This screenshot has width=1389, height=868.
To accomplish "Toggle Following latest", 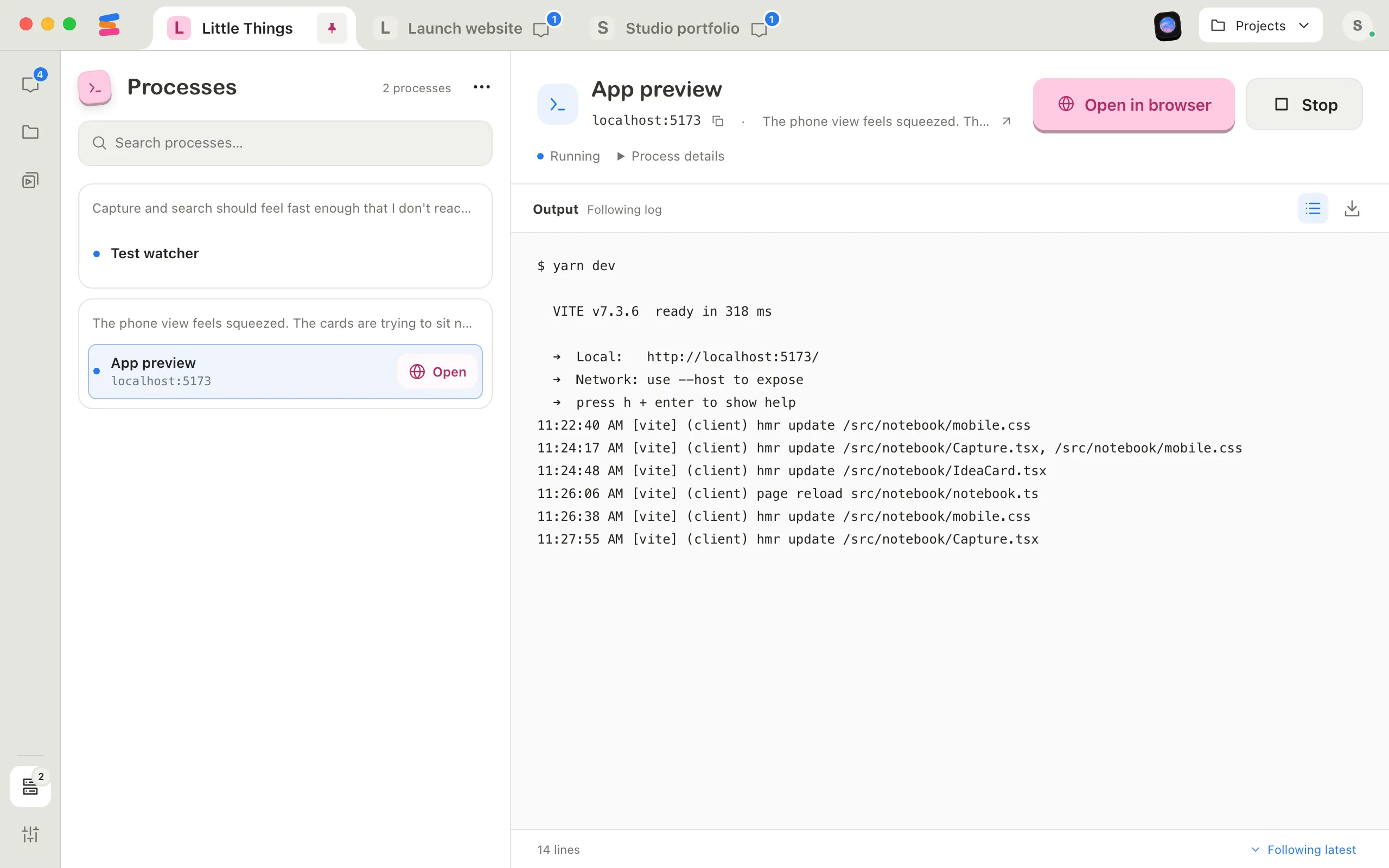I will tap(1303, 850).
